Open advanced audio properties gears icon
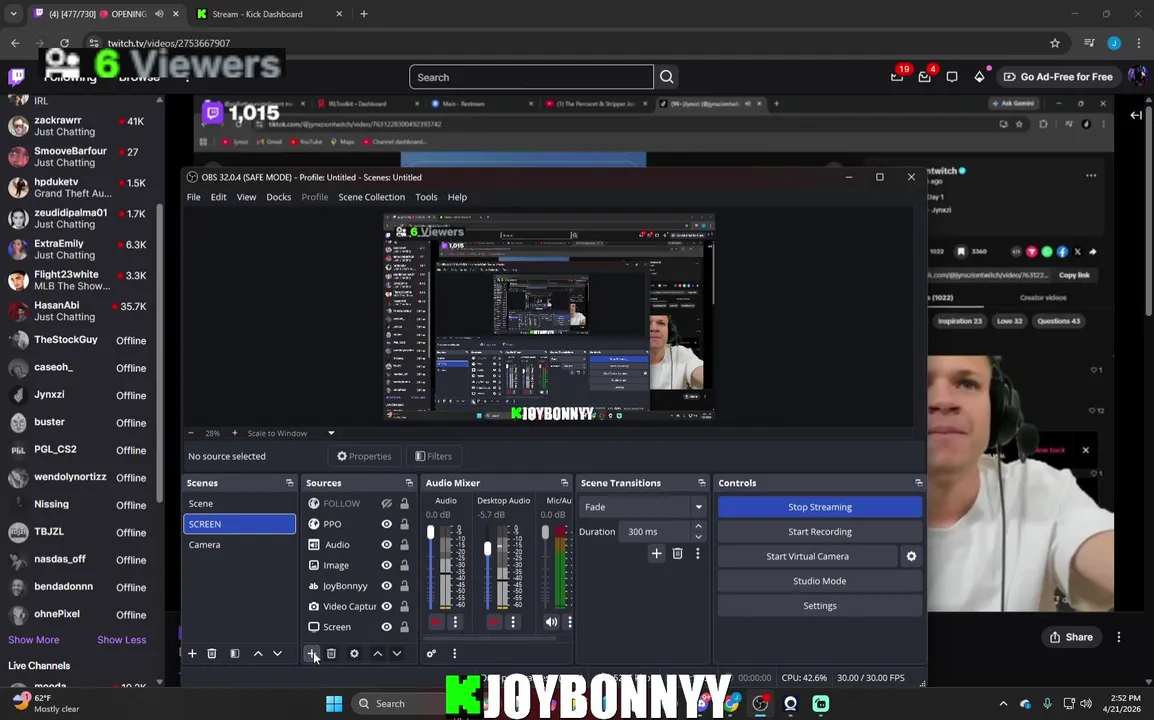The image size is (1154, 720). (431, 653)
